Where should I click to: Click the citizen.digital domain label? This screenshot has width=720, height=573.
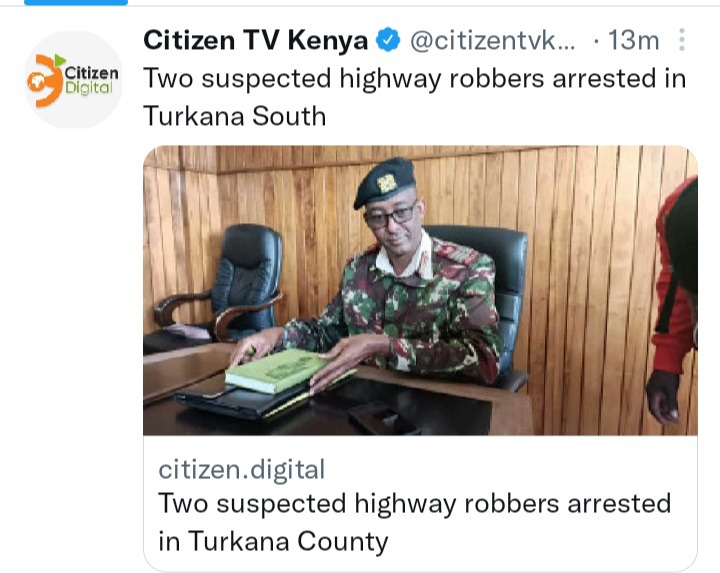point(242,470)
